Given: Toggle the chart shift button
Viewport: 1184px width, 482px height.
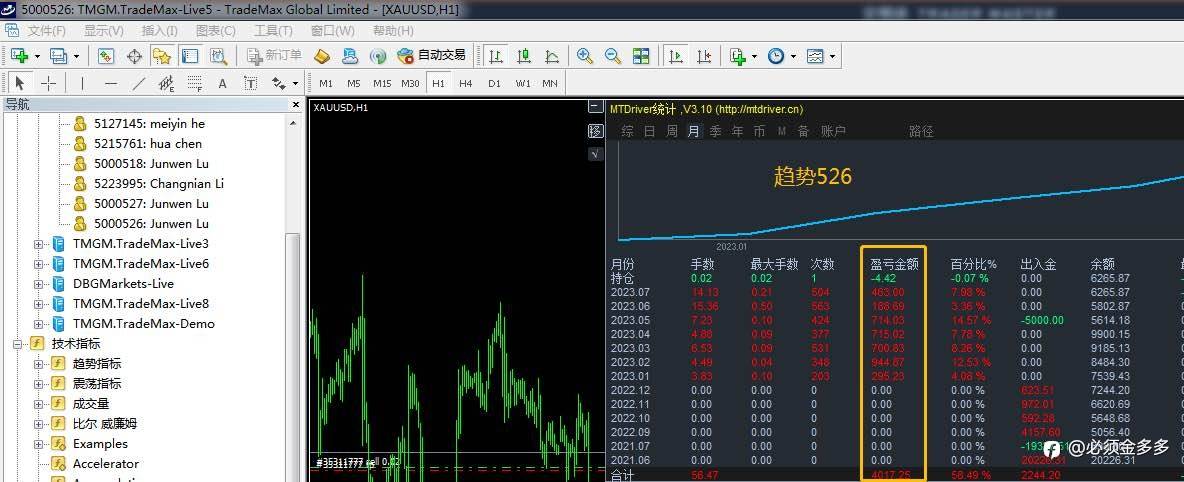Looking at the screenshot, I should click(x=704, y=56).
